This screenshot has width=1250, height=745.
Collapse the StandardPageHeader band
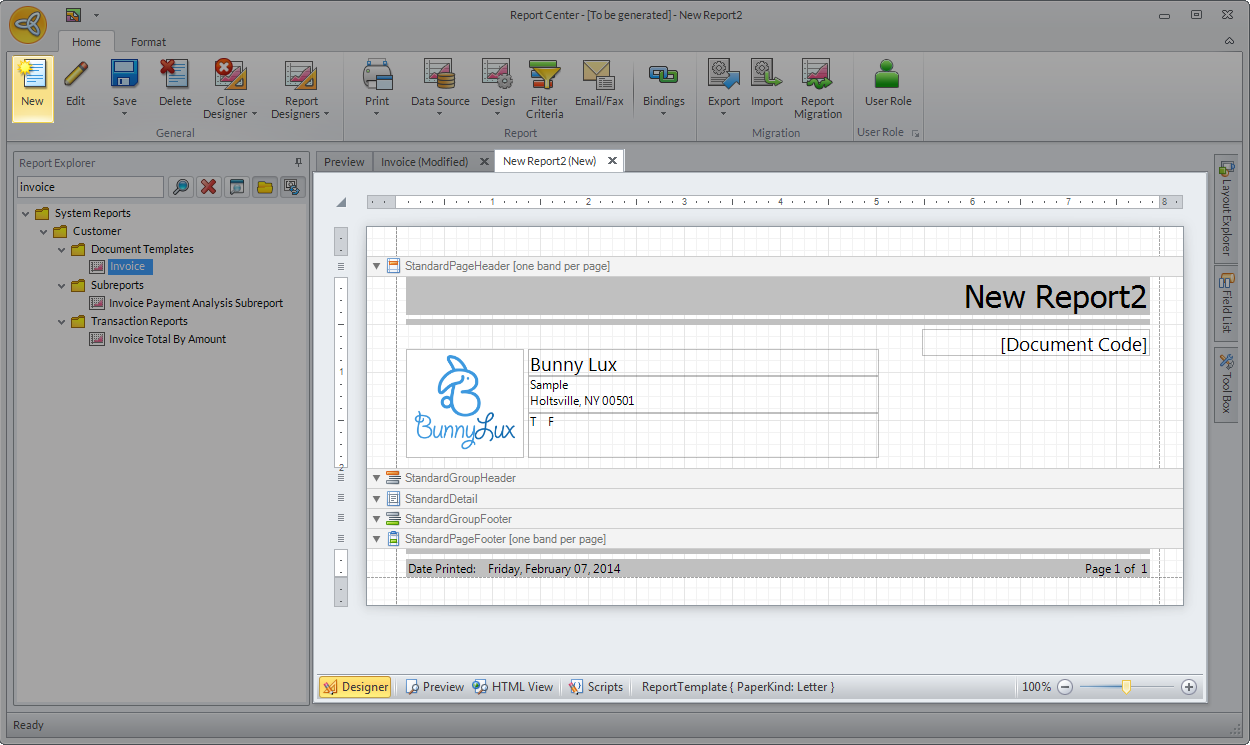click(377, 266)
